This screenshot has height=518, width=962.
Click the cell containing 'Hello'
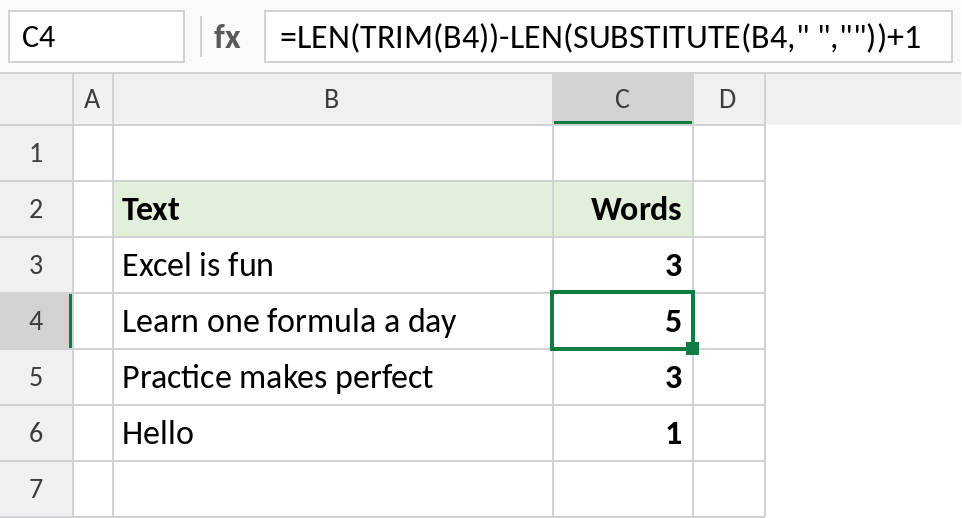(333, 433)
